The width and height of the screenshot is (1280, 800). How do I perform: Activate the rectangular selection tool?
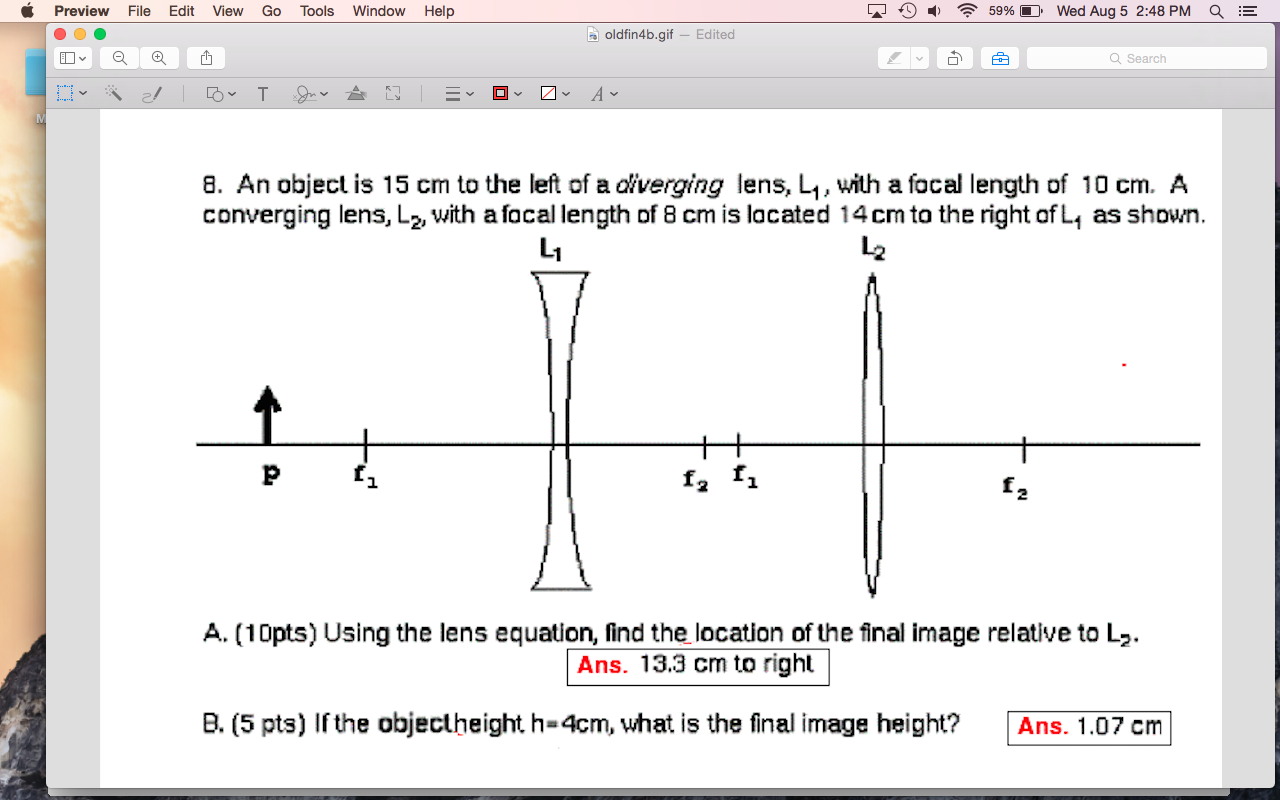(x=65, y=93)
